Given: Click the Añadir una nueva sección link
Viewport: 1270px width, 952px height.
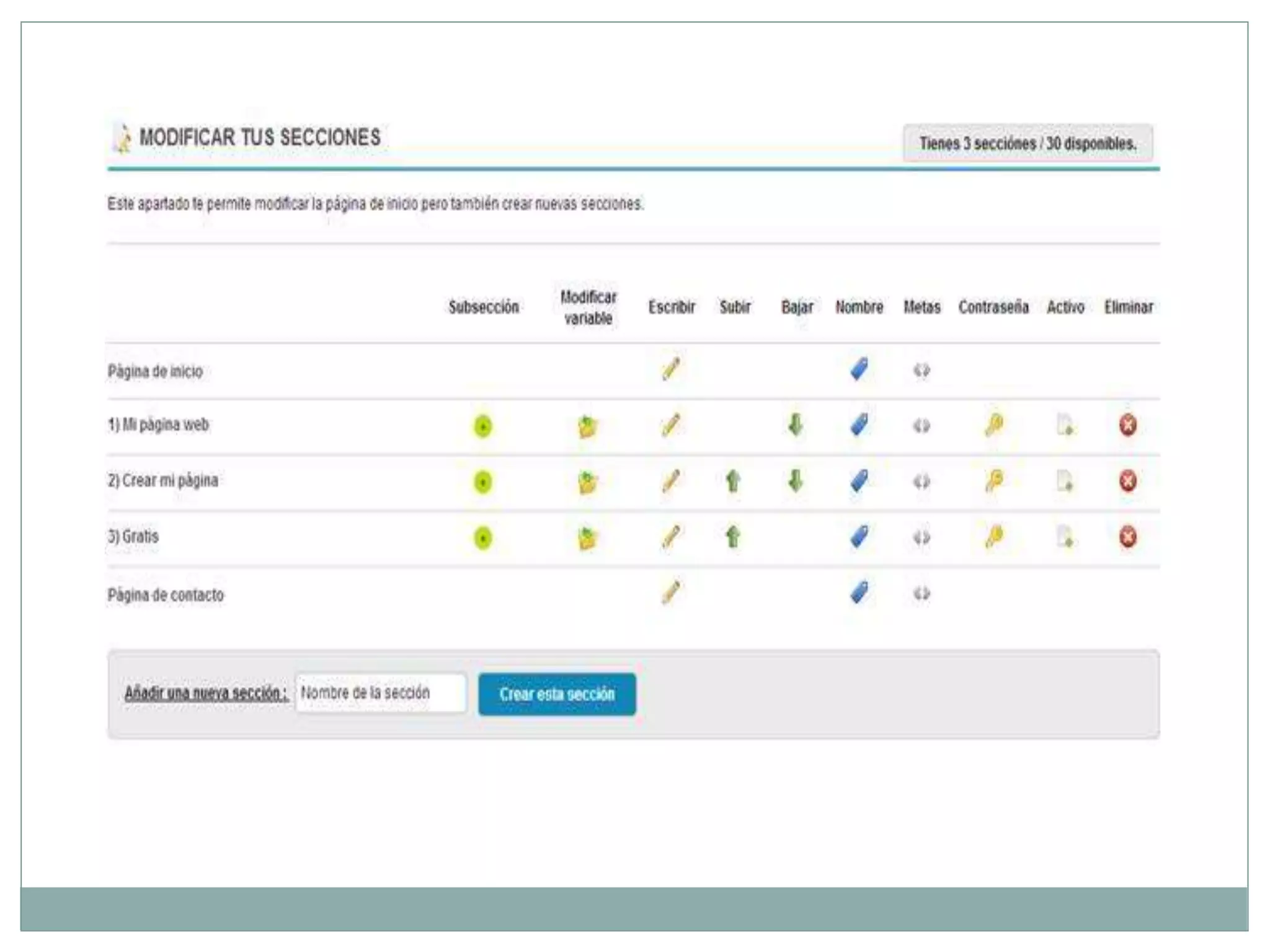Looking at the screenshot, I should [206, 693].
